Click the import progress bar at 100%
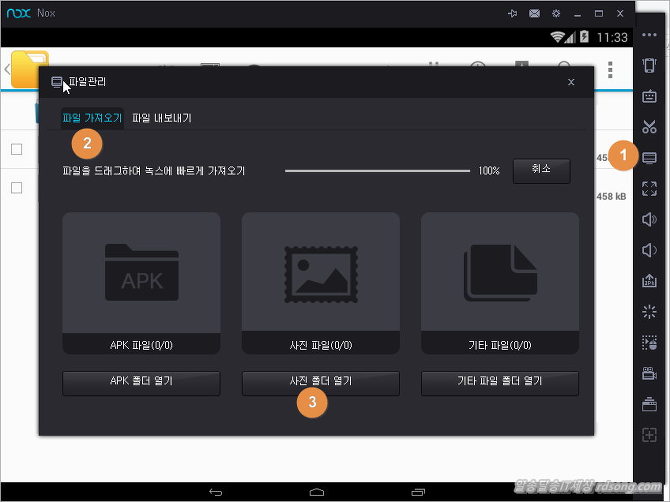The height and width of the screenshot is (502, 670). point(377,171)
